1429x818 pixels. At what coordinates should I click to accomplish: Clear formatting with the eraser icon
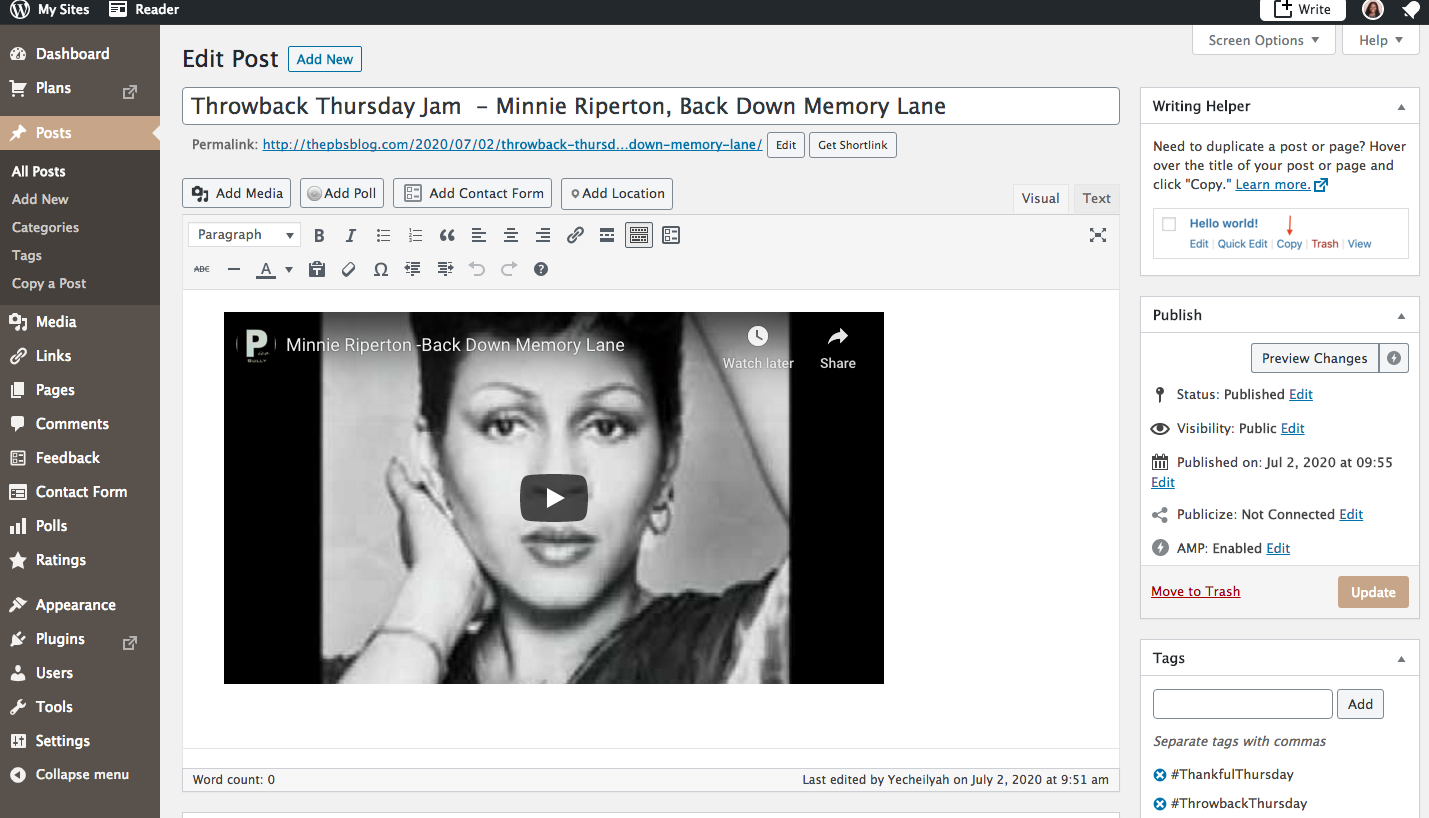tap(348, 270)
